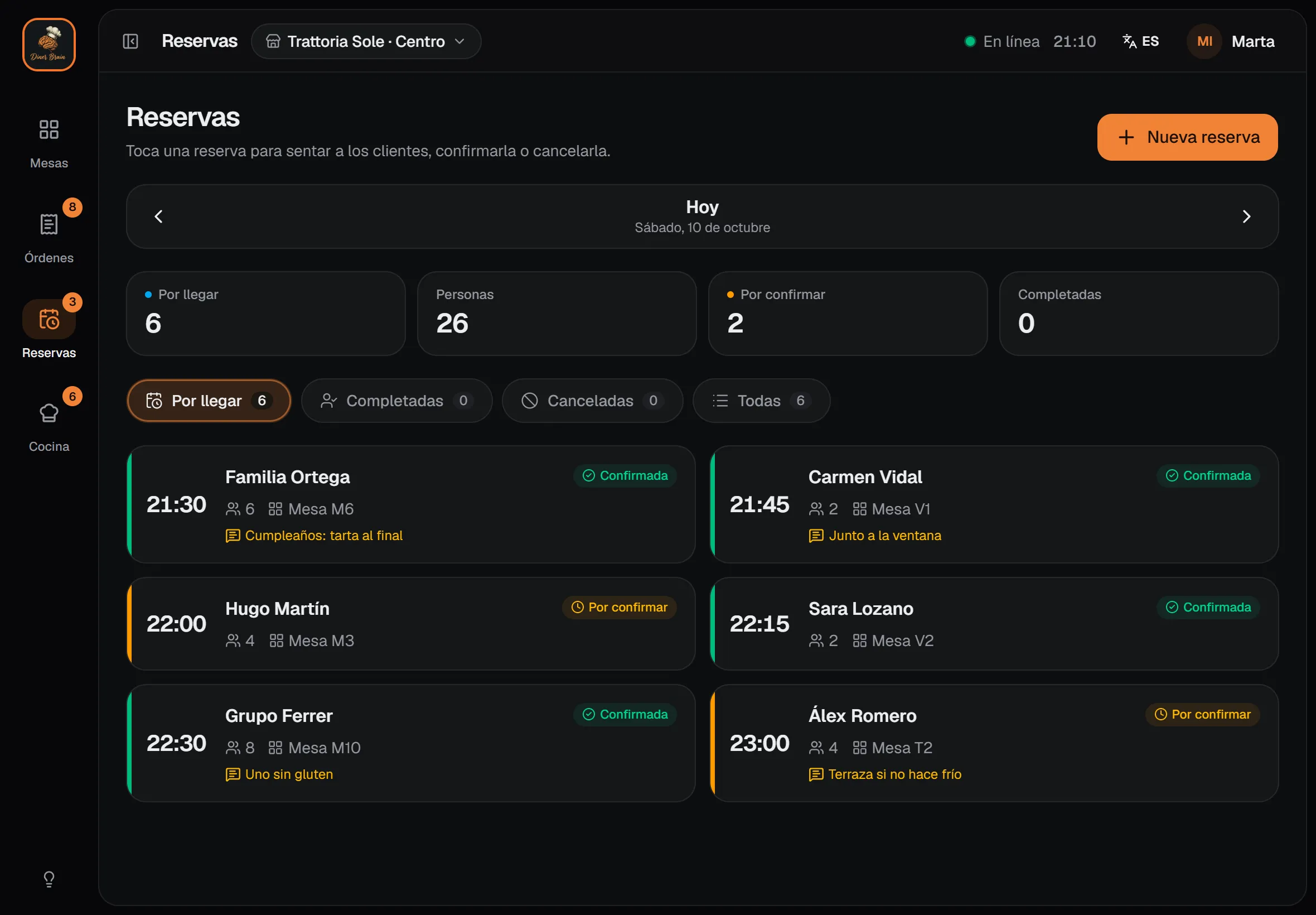This screenshot has width=1316, height=915.
Task: Click note icon on Familia Ortega card
Action: coord(233,536)
